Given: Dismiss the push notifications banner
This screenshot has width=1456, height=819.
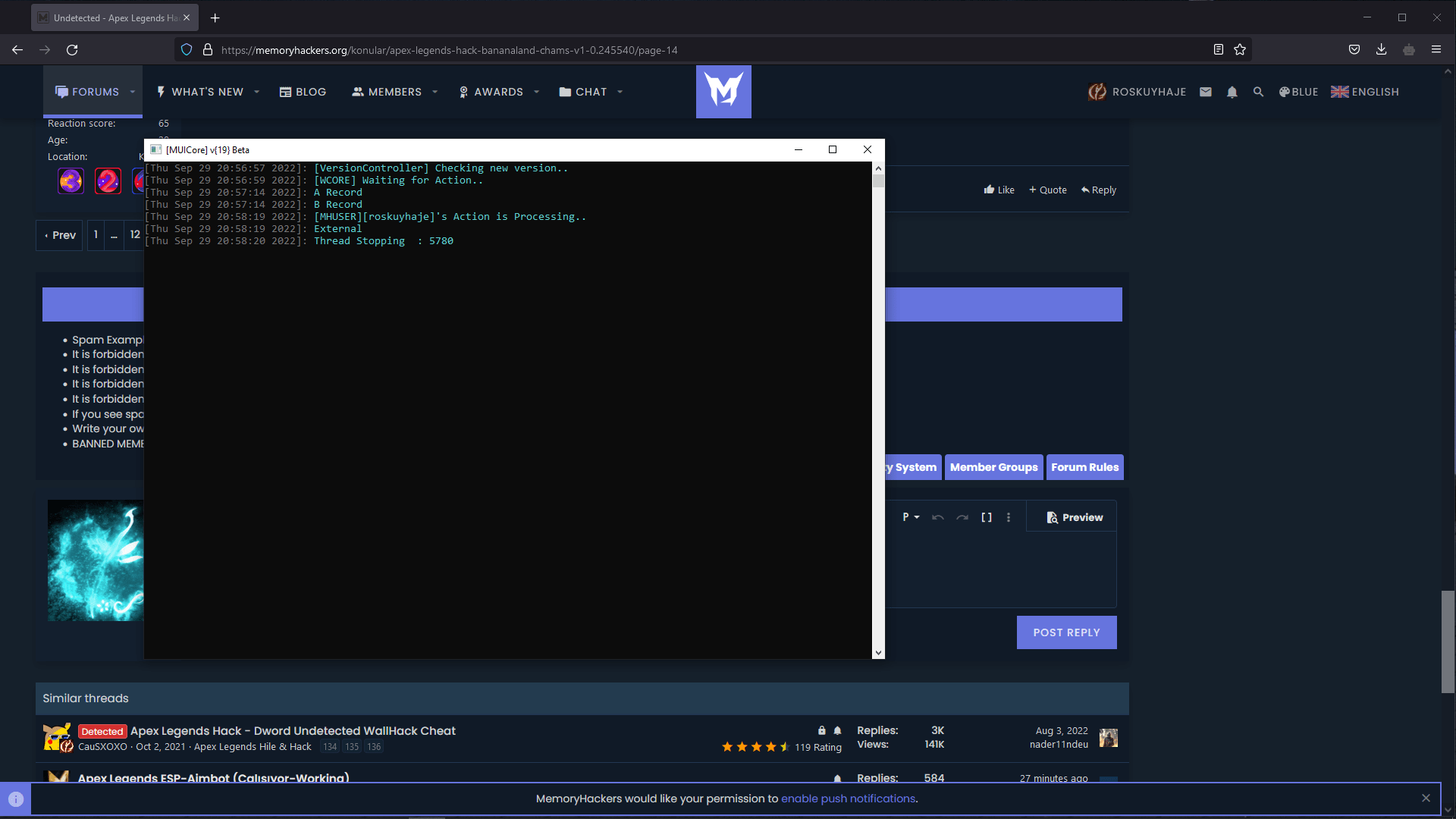Looking at the screenshot, I should tap(1426, 798).
